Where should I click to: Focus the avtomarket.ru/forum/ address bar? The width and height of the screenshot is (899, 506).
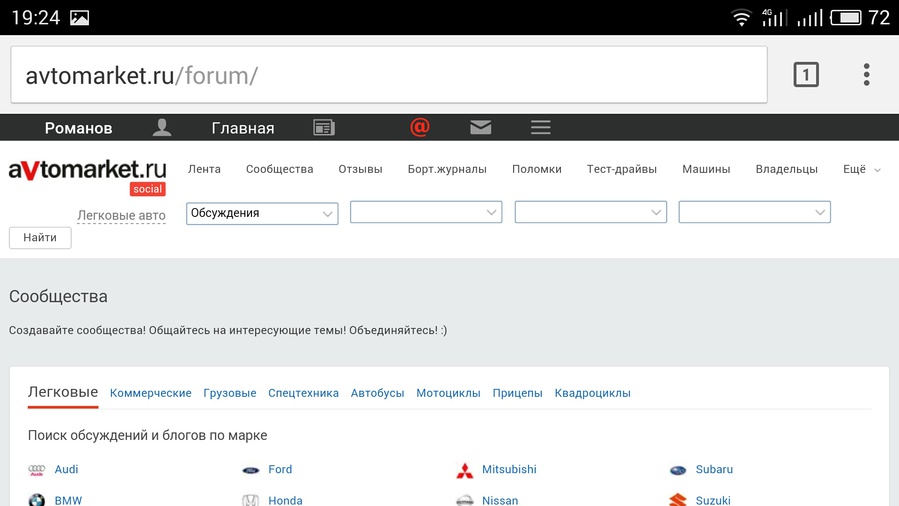coord(389,75)
